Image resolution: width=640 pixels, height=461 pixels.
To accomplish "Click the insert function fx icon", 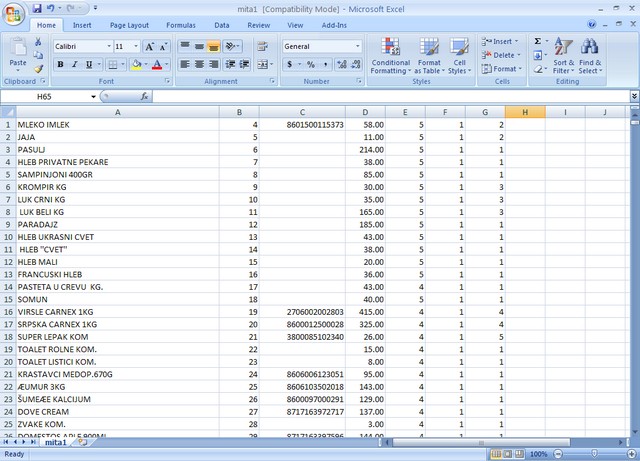I will click(x=144, y=97).
